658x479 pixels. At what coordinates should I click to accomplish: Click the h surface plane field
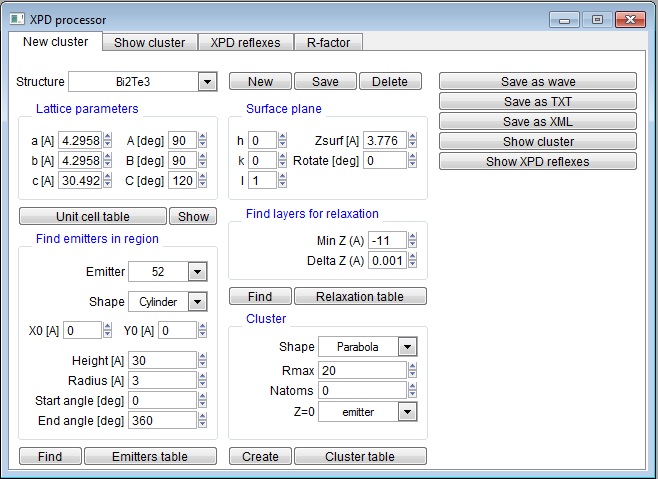(262, 140)
